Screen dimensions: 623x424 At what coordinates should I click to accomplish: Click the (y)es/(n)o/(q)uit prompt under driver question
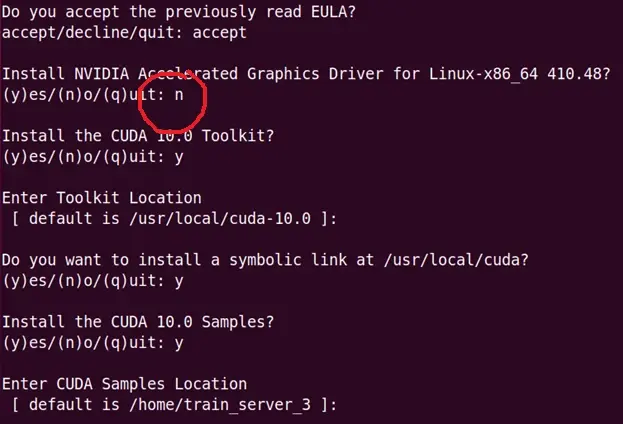[x=83, y=95]
